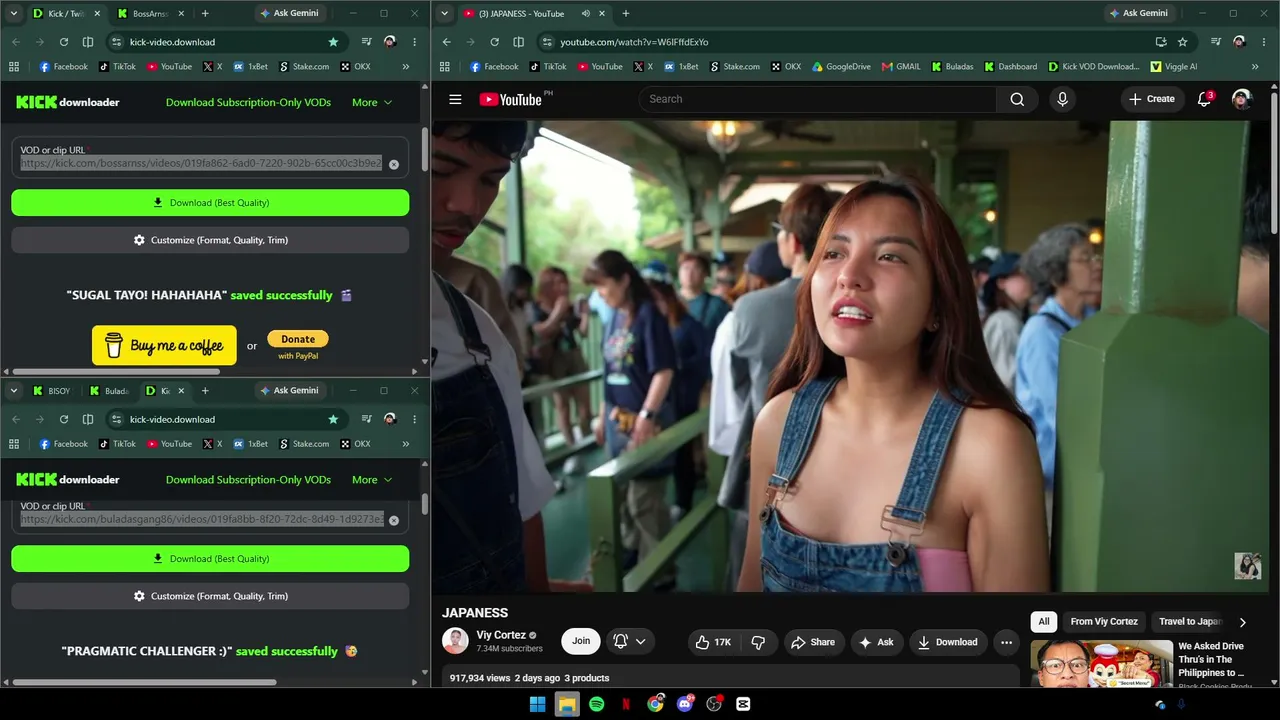This screenshot has width=1280, height=720.
Task: Click Donate with PayPal button
Action: click(298, 340)
